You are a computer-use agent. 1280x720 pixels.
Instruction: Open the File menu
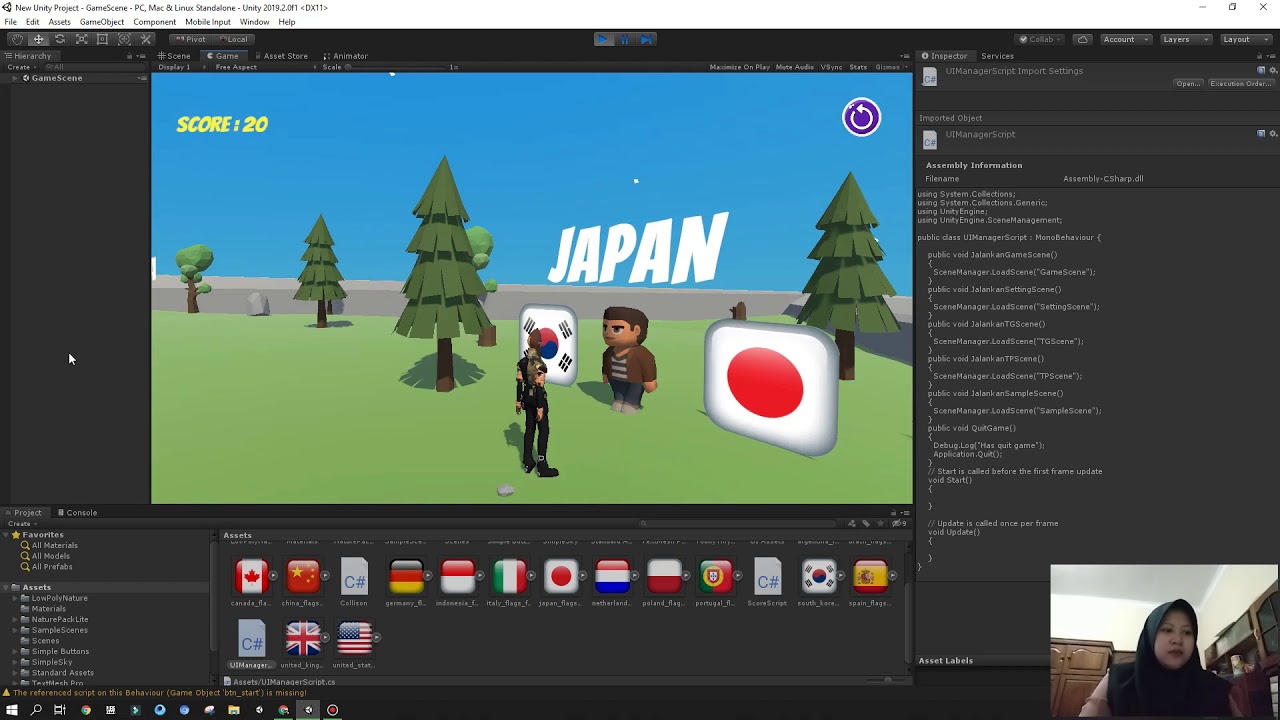(10, 22)
